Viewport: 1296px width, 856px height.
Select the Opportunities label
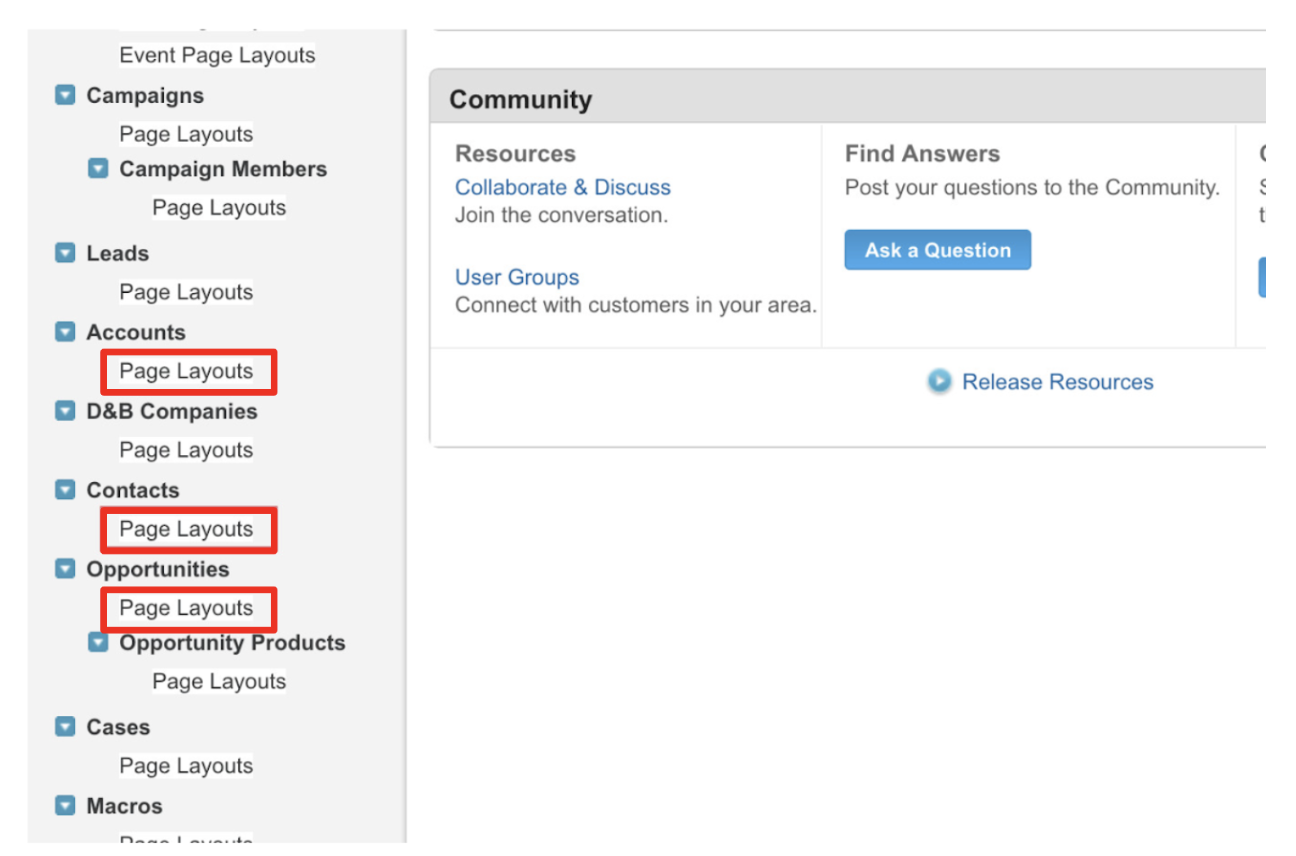pos(157,569)
